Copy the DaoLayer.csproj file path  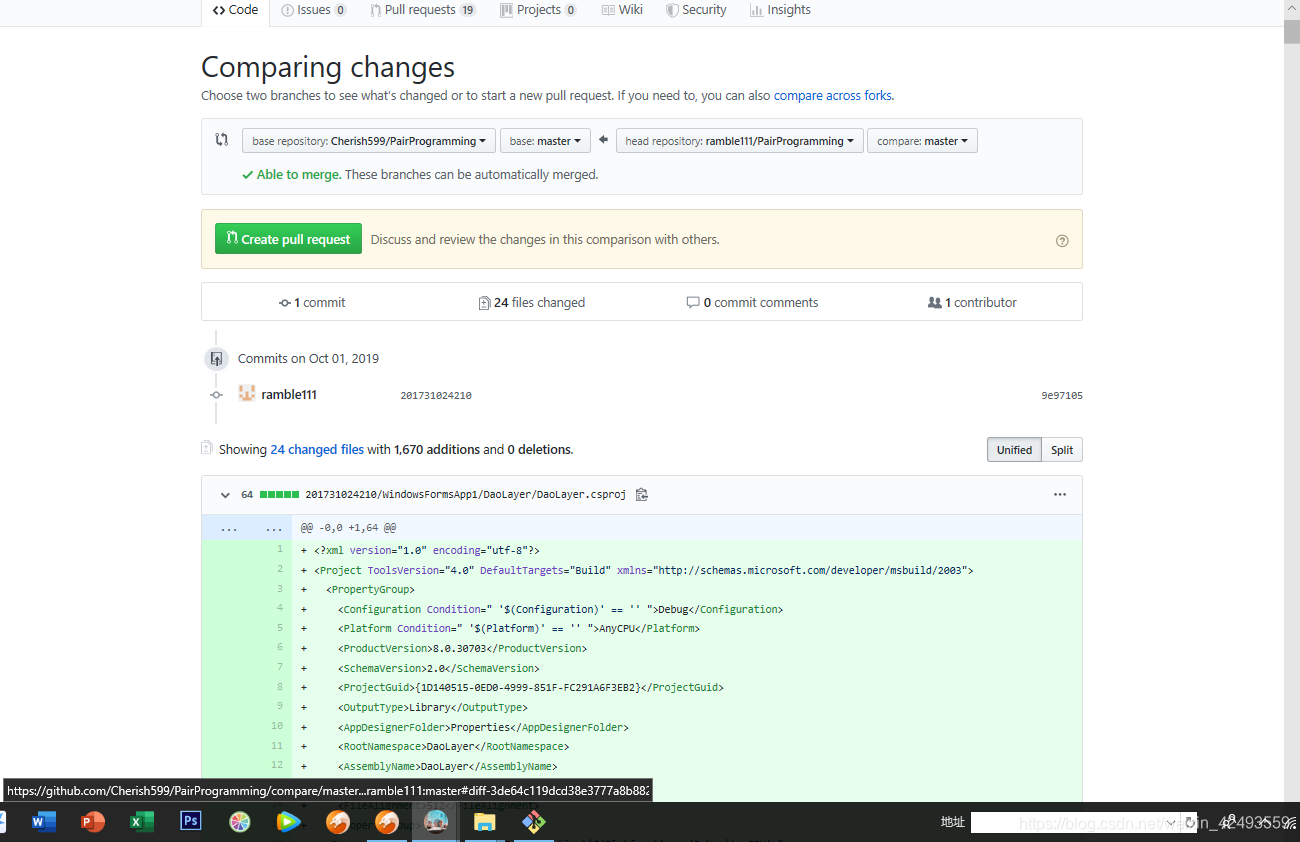coord(642,494)
